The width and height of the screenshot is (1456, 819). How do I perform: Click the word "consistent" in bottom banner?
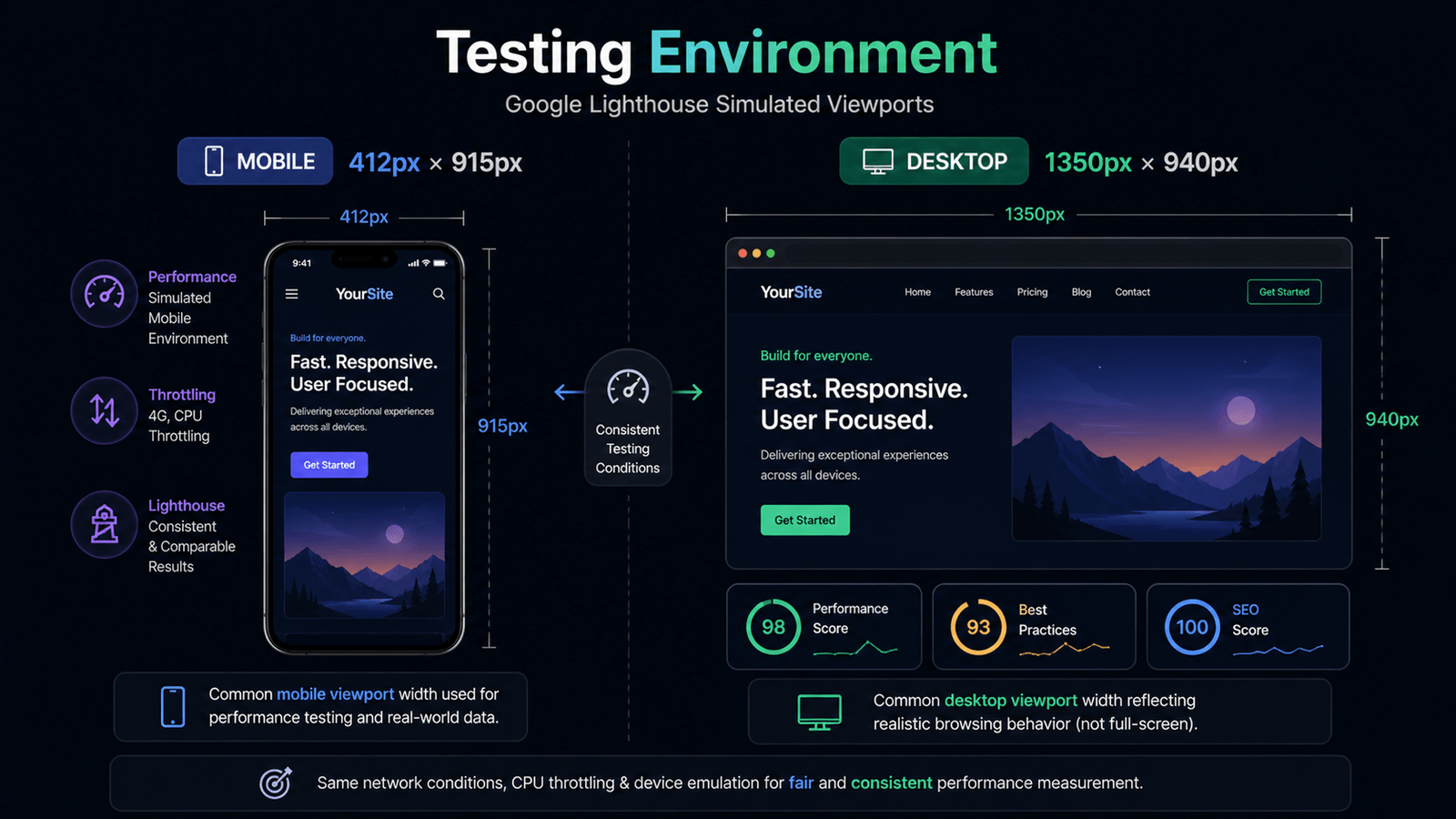pos(892,783)
